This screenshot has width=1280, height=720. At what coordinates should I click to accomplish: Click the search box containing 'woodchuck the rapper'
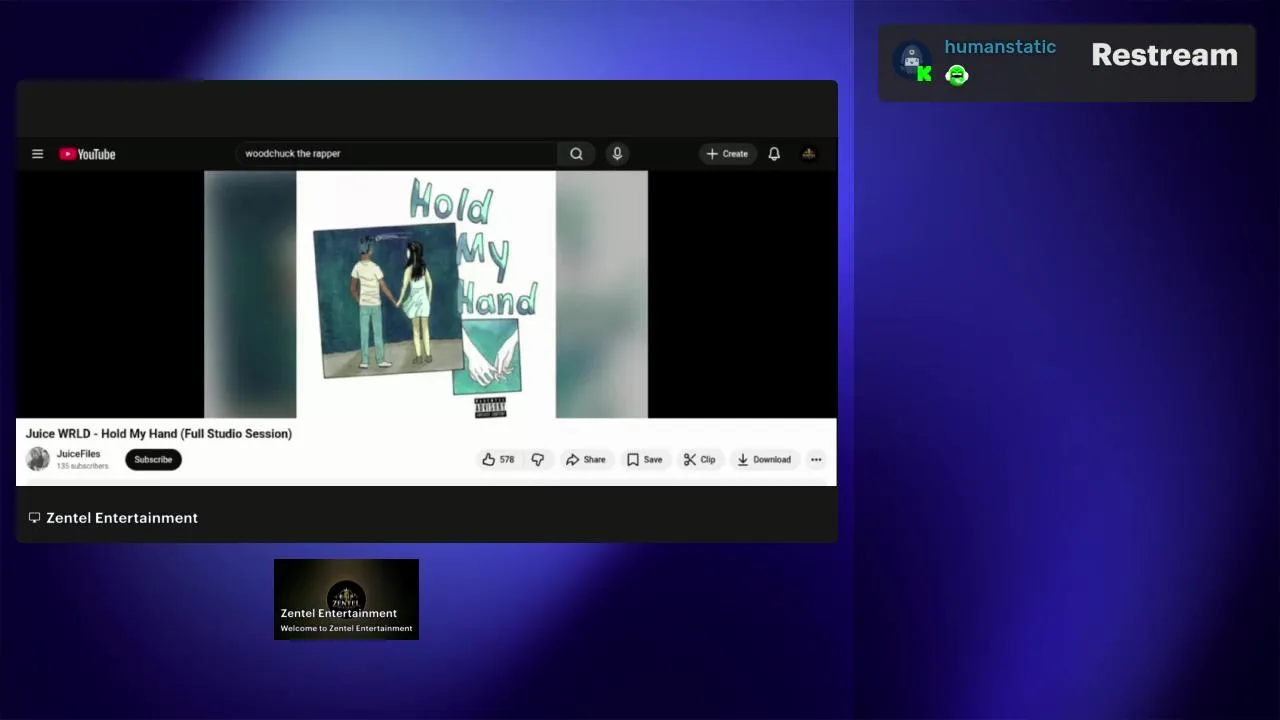click(397, 154)
